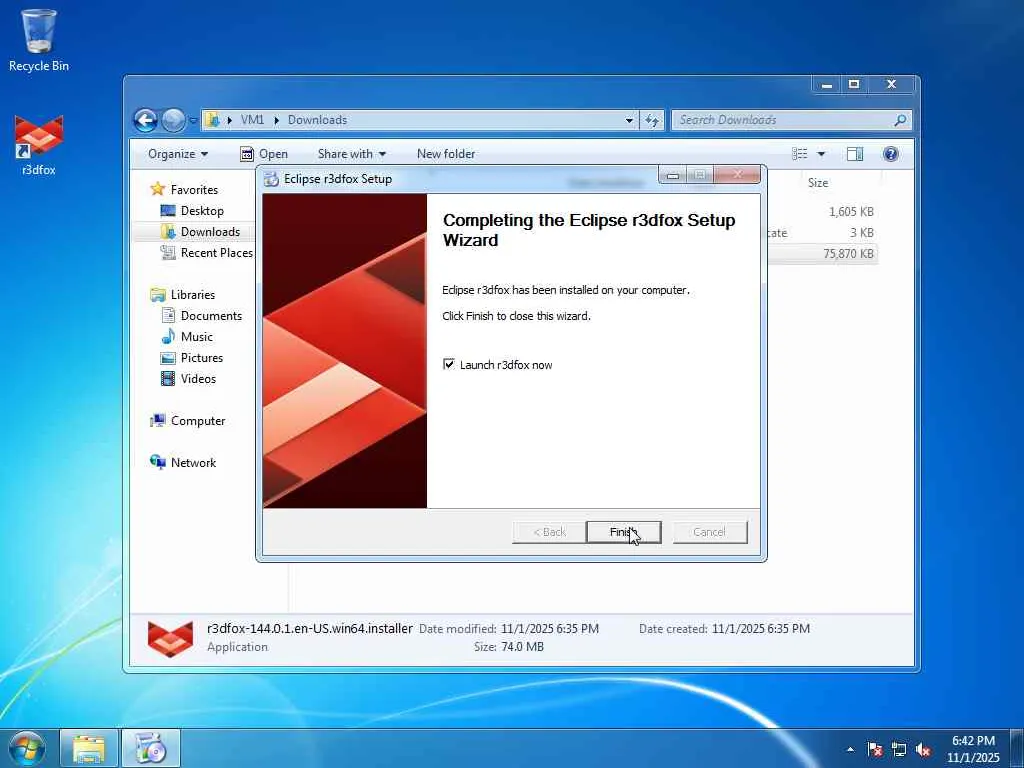Refresh the Downloads folder view

coord(652,120)
